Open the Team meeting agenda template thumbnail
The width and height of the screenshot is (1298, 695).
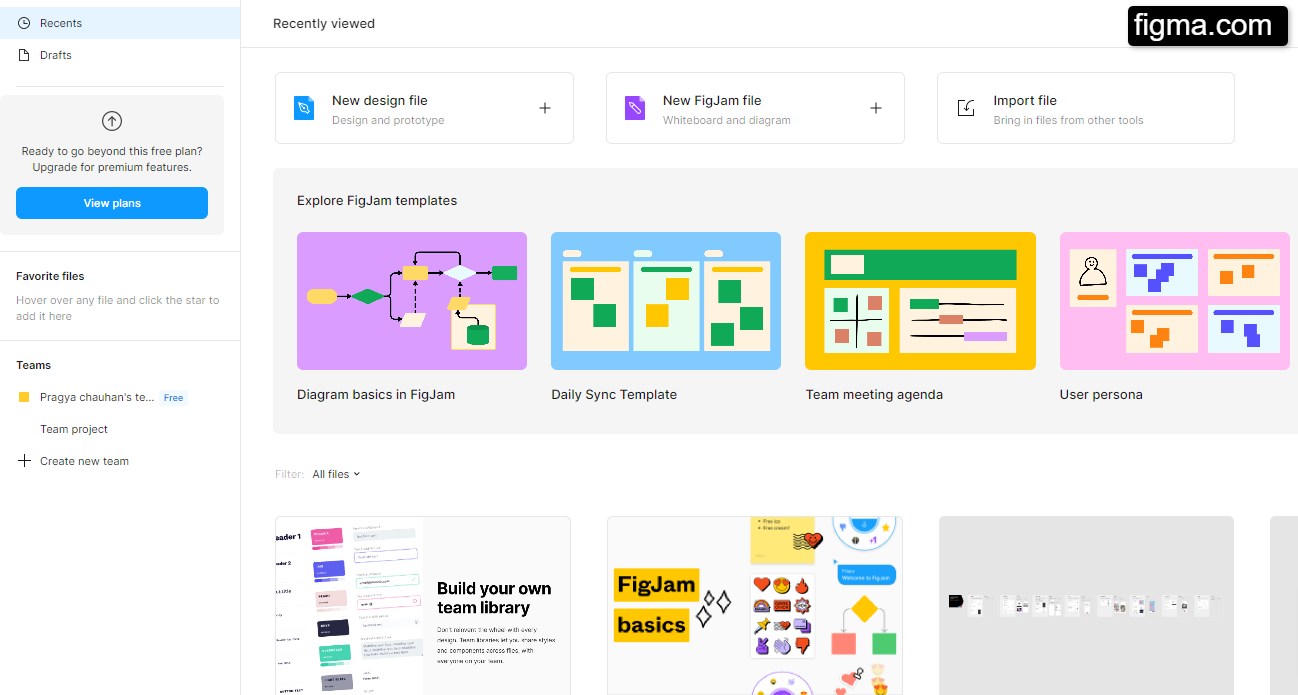coord(920,301)
